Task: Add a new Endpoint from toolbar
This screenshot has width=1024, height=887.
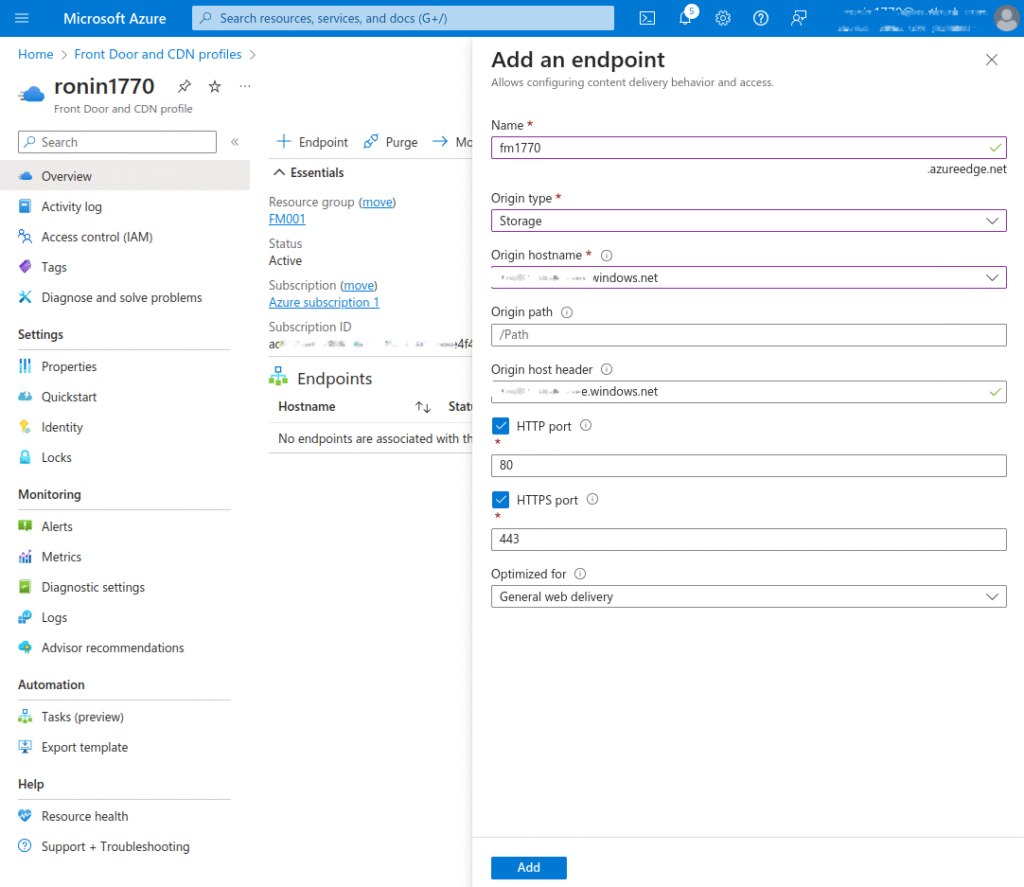Action: (312, 142)
